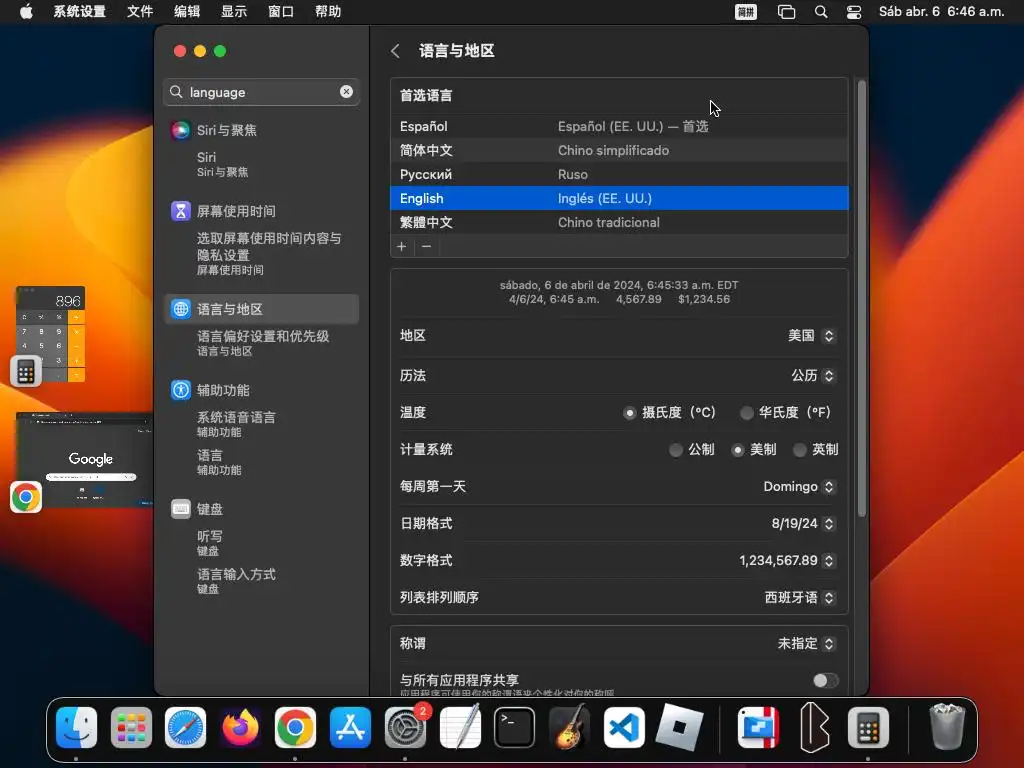Open the 键盘 keyboard icon in sidebar

[x=180, y=509]
